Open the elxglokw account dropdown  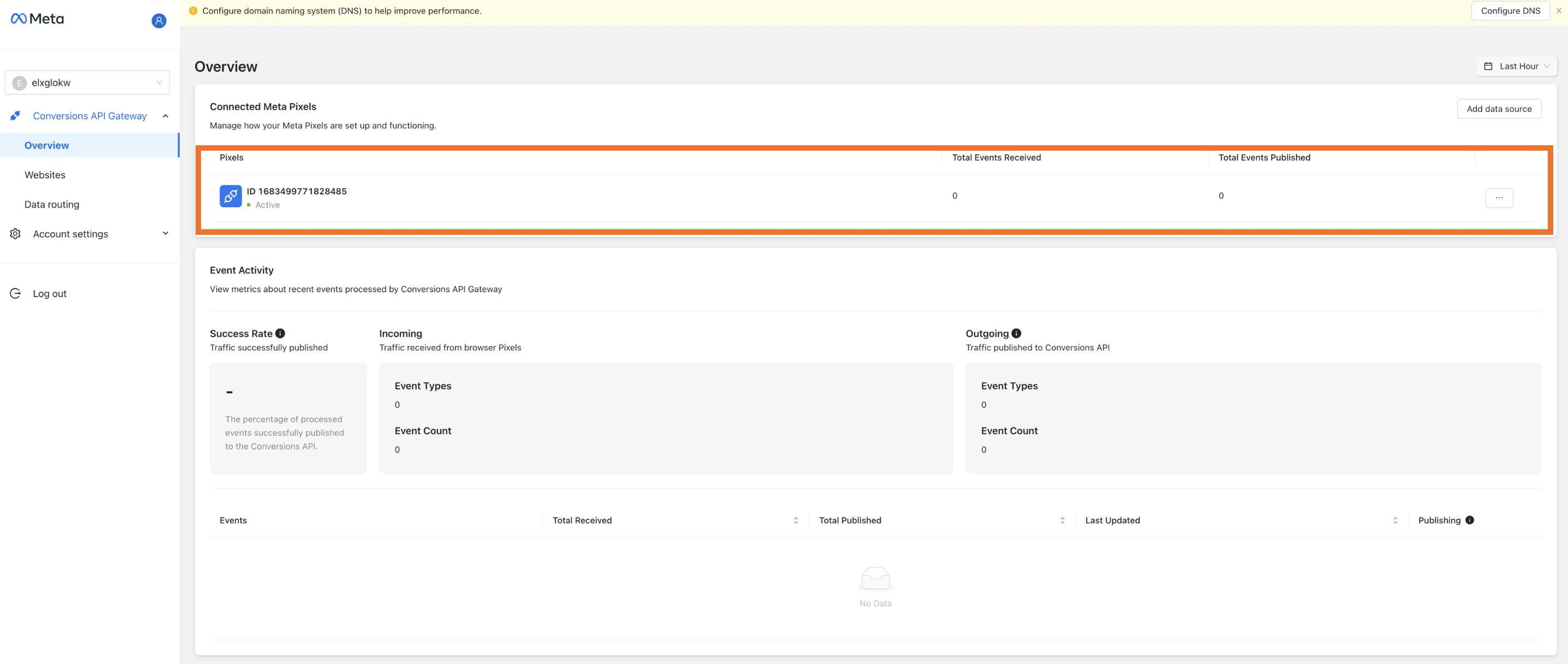pos(87,83)
